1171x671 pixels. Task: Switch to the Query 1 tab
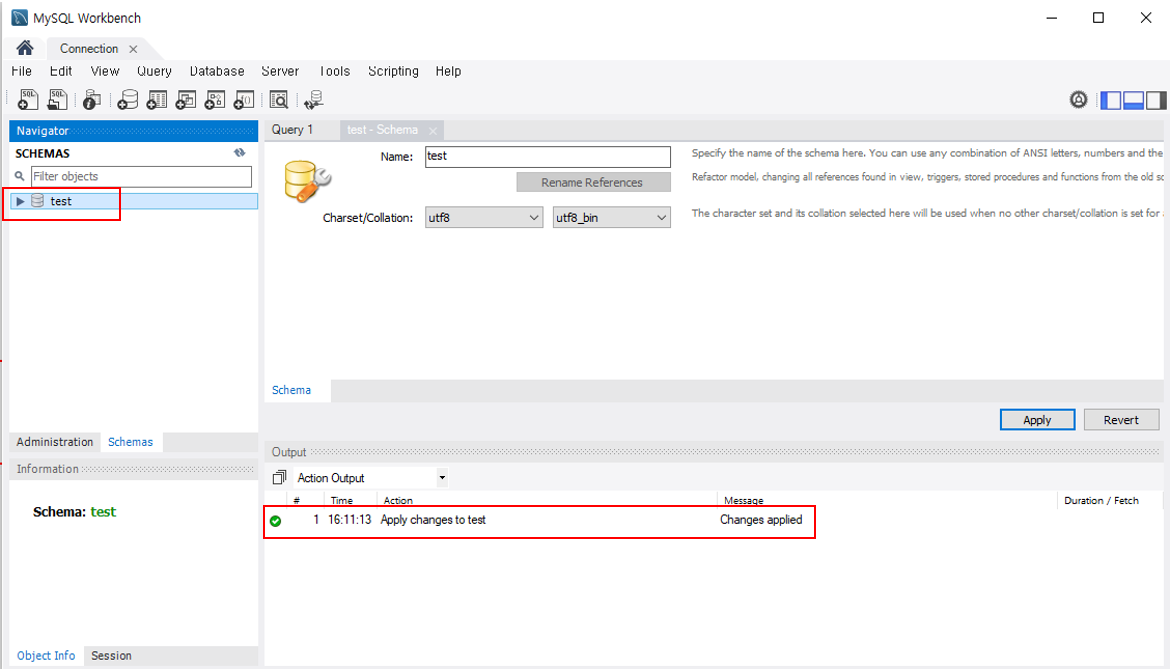tap(293, 129)
